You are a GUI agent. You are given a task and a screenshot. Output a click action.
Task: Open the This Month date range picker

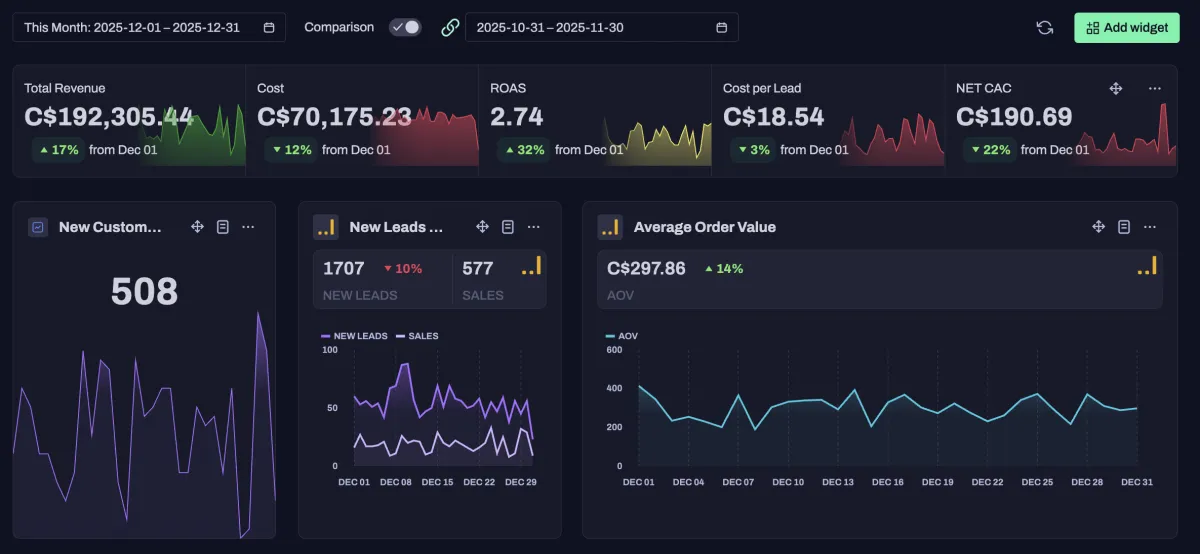point(149,27)
